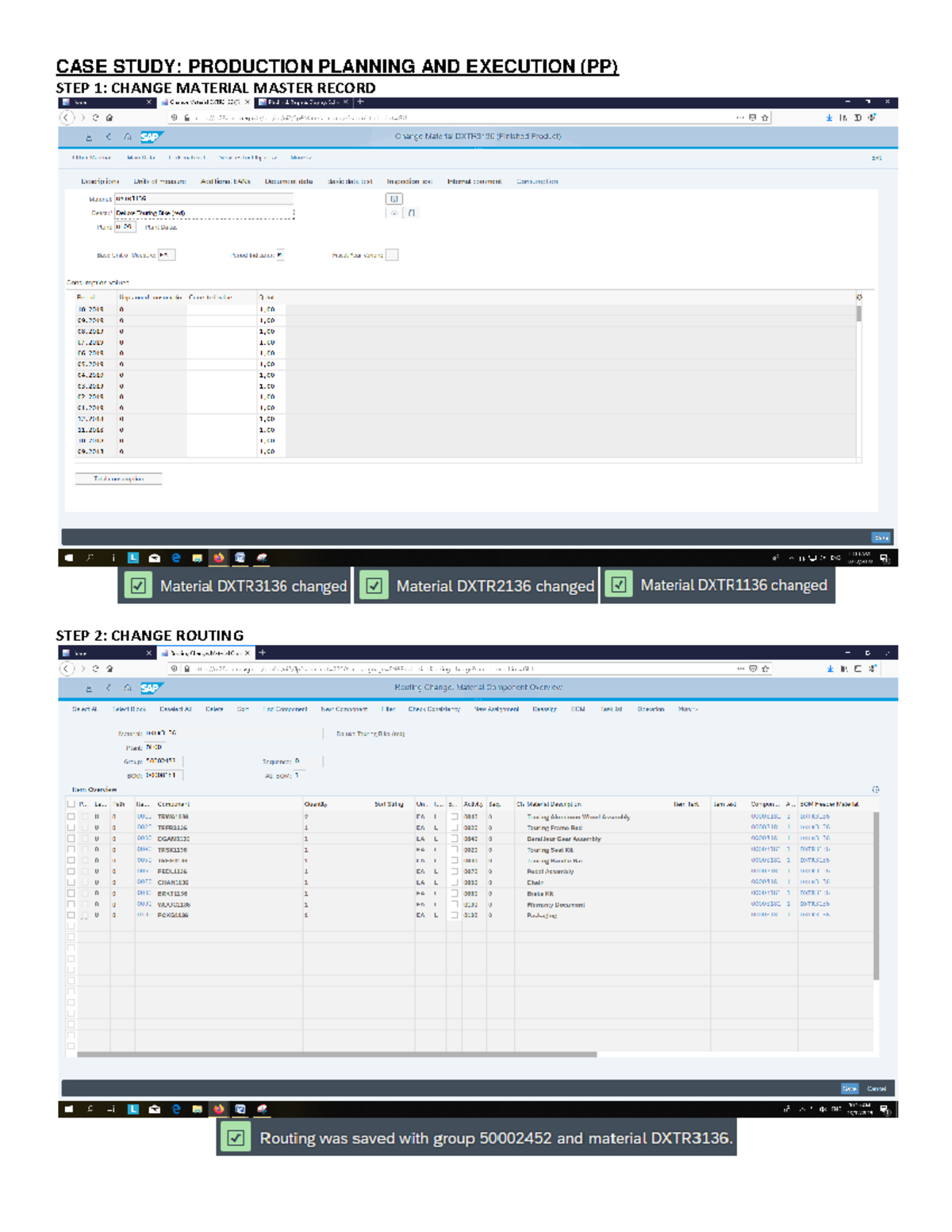Click the home icon in the SAP header
The width and height of the screenshot is (952, 1232).
(127, 137)
